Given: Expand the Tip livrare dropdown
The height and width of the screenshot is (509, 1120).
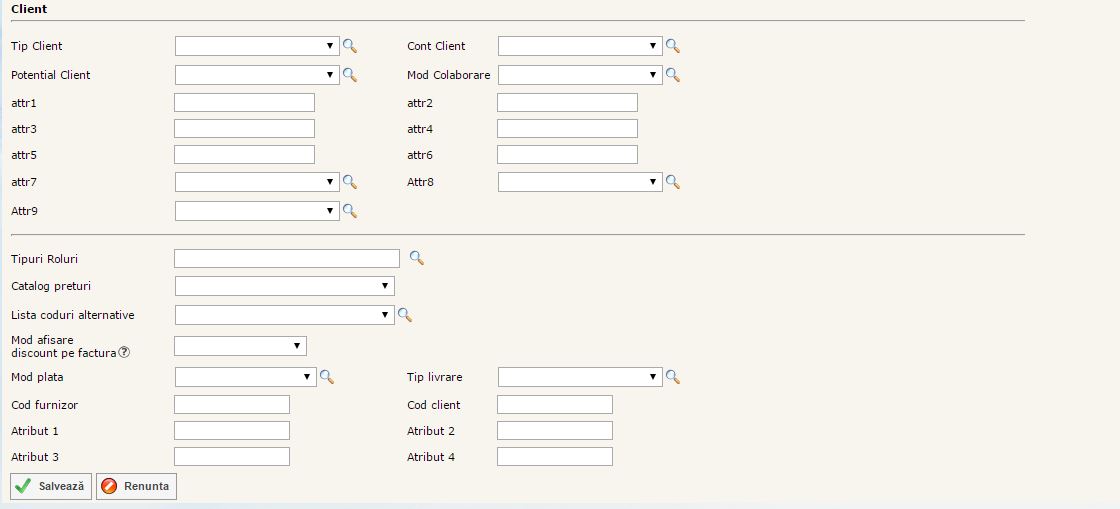Looking at the screenshot, I should (580, 377).
